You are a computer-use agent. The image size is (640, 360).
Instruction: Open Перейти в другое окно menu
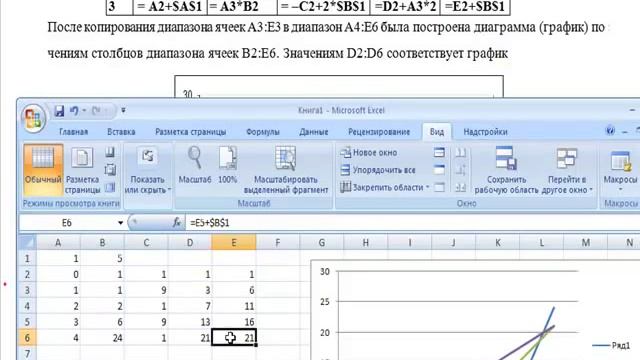[x=567, y=171]
